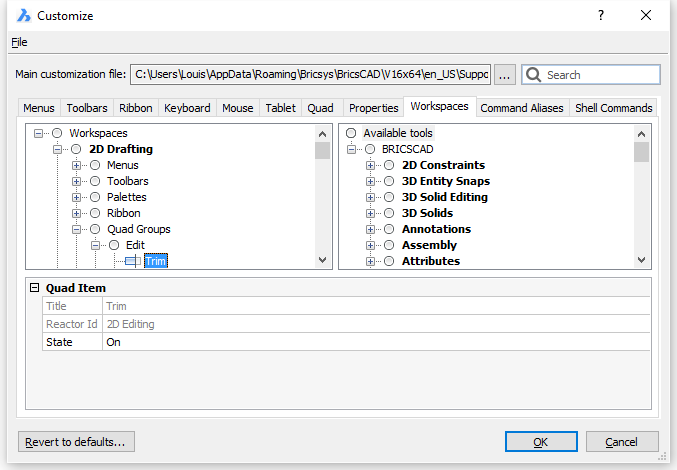Viewport: 677px width, 470px height.
Task: Select the Trim tree item
Action: 155,261
